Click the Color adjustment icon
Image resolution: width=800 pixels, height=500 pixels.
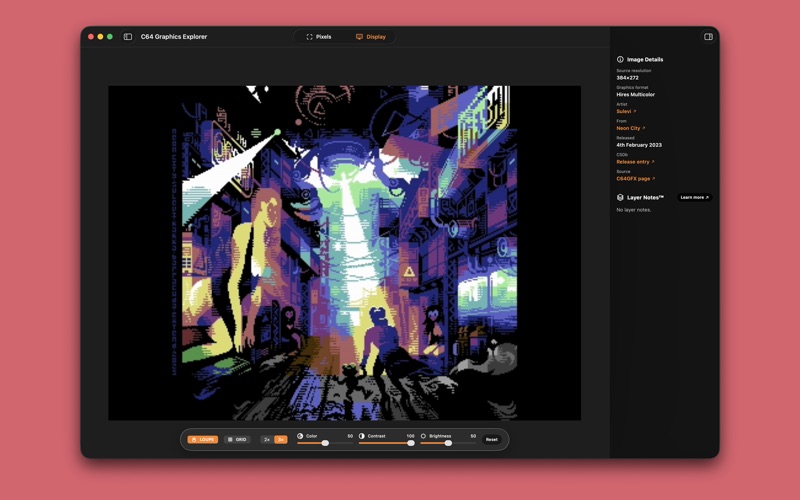300,436
